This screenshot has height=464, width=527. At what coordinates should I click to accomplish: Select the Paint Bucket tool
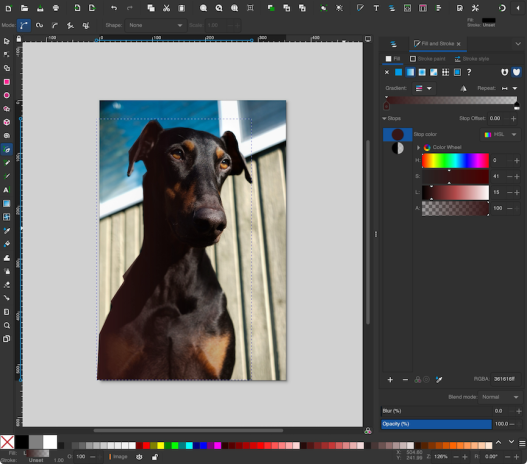click(x=6, y=244)
